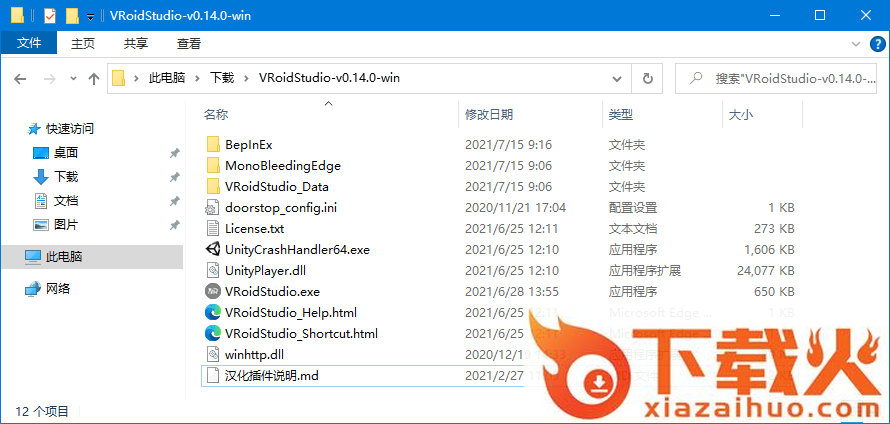Click the VRoidStudio_Shortcut.html Edge icon
This screenshot has height=424, width=890.
pos(213,333)
